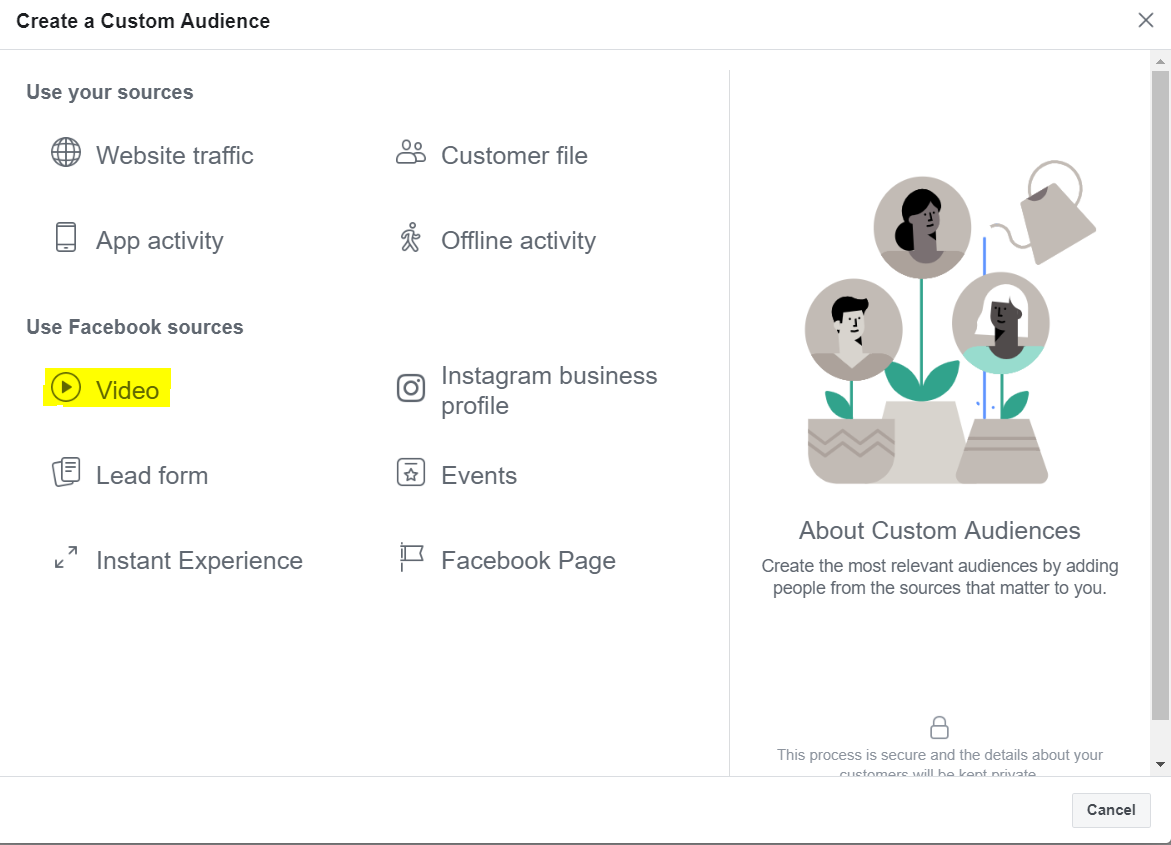
Task: Click the scrollbar down arrow
Action: pos(1160,765)
